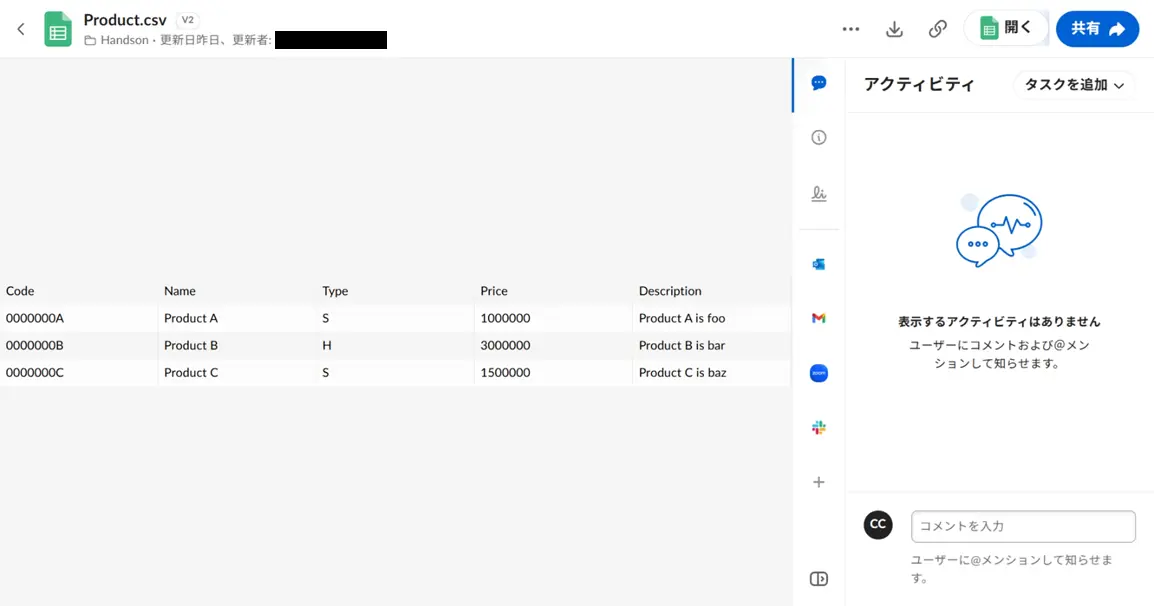Click the Product.csv file title
The height and width of the screenshot is (606, 1154).
point(125,20)
